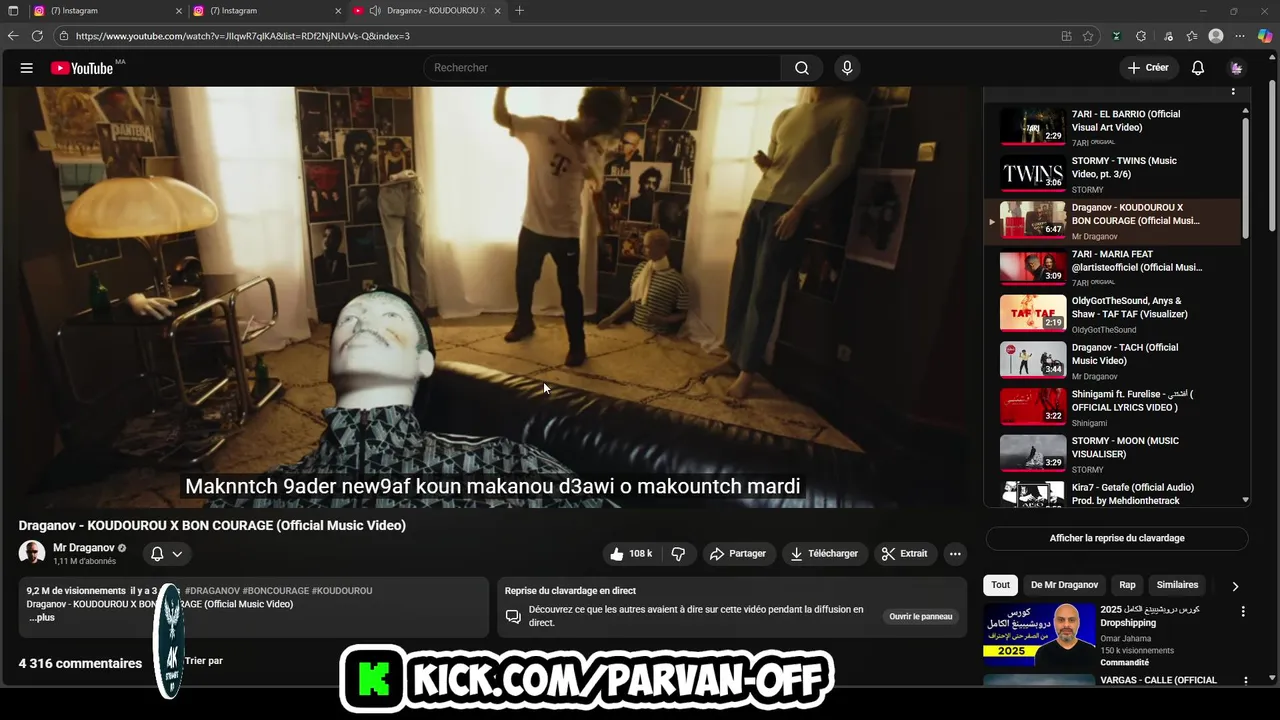The width and height of the screenshot is (1280, 720).
Task: Open tab actions menu icon
Action: 13,11
